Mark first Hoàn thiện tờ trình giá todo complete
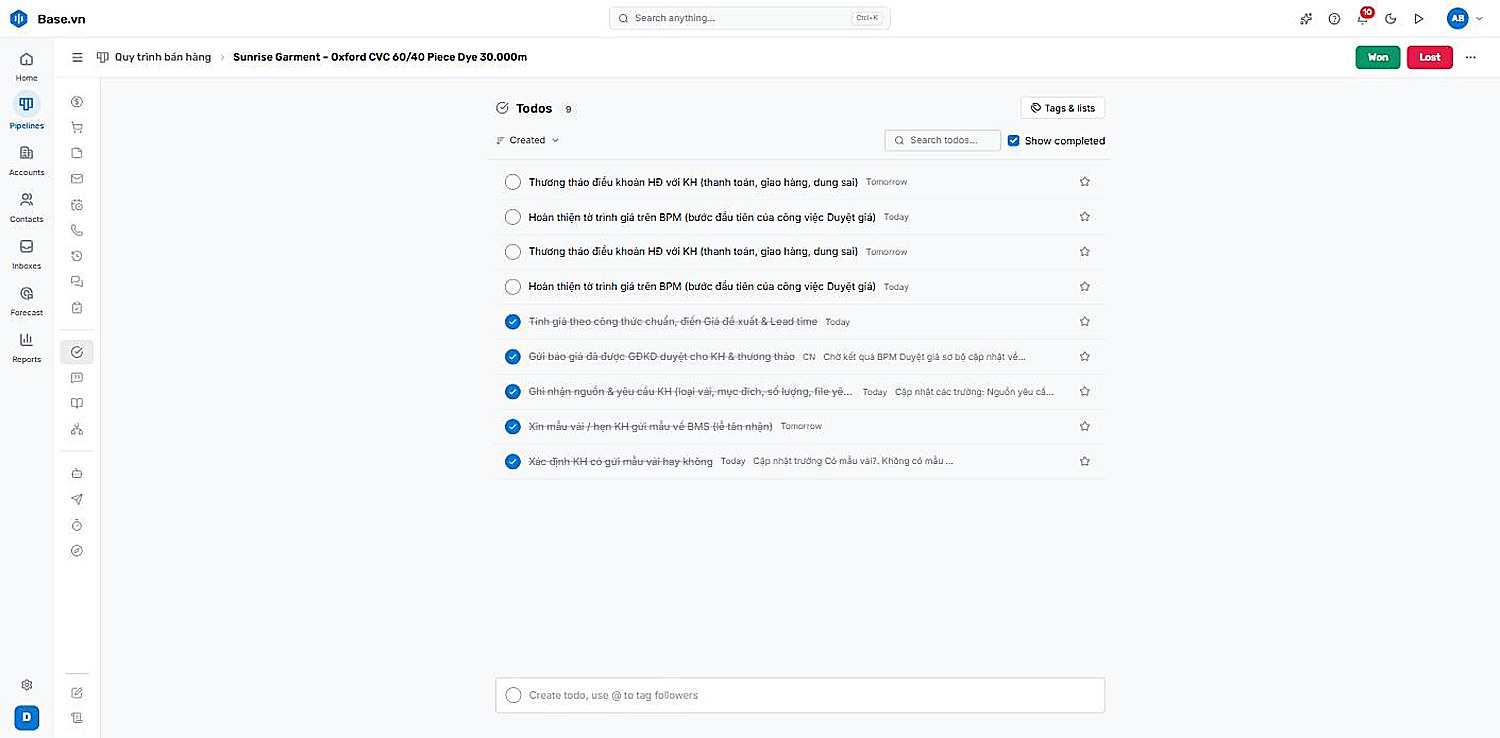 (513, 217)
